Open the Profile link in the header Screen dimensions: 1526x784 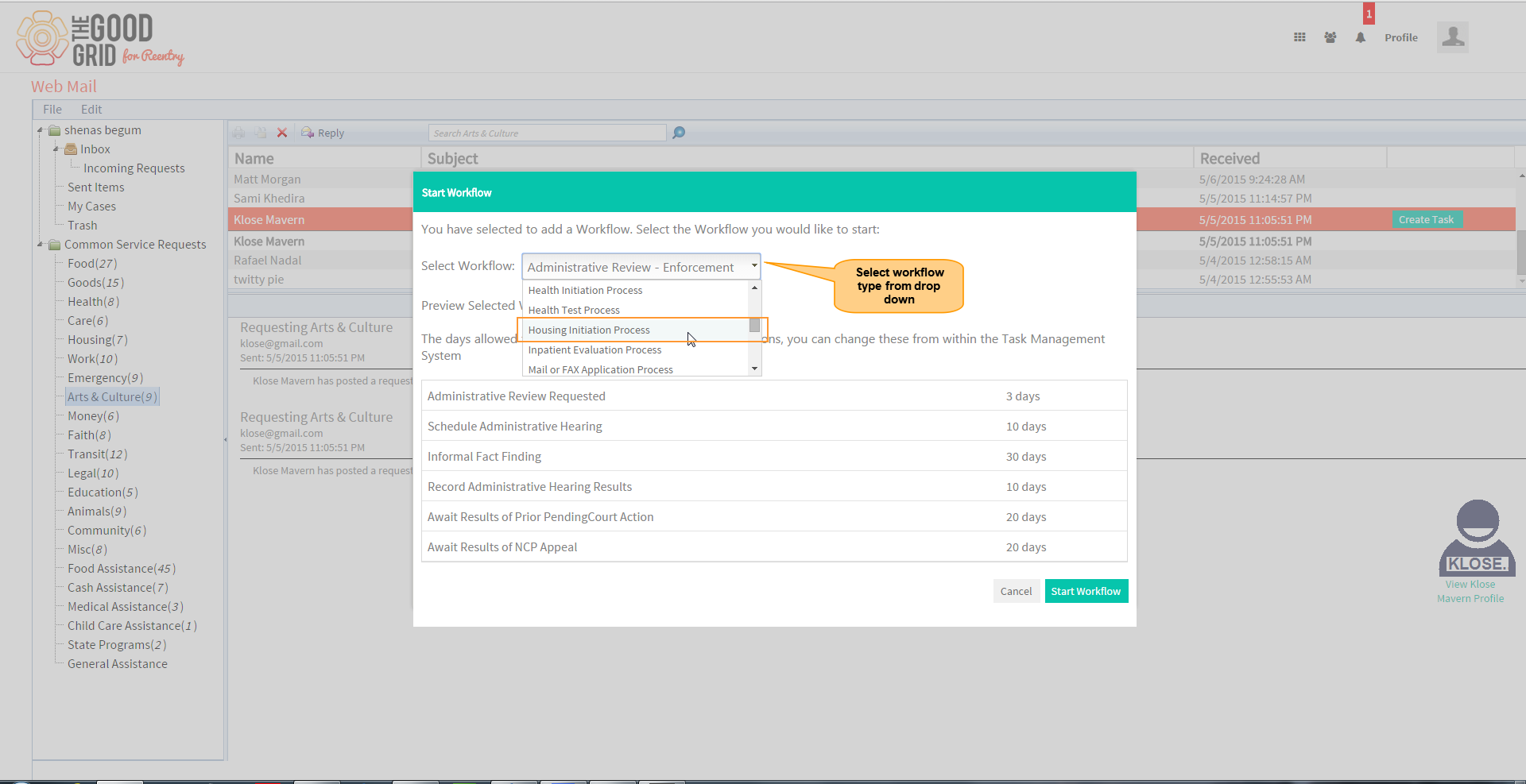tap(1401, 37)
